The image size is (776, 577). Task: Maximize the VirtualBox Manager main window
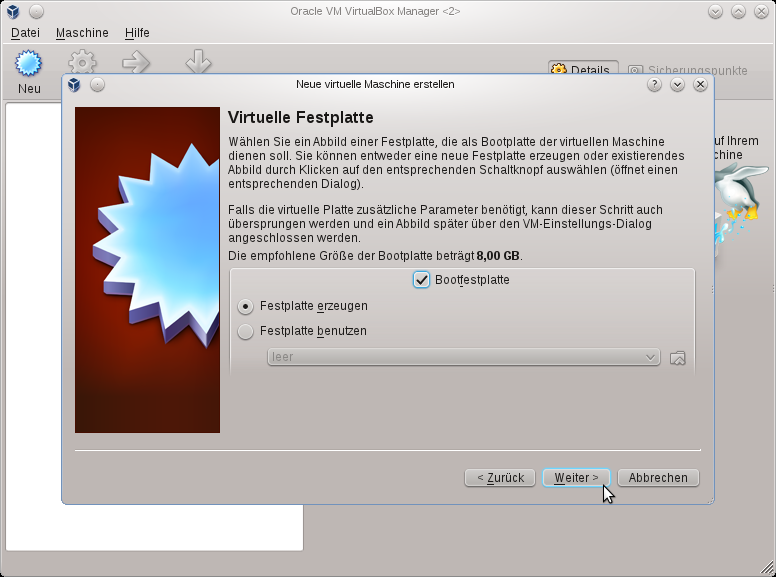[x=738, y=11]
